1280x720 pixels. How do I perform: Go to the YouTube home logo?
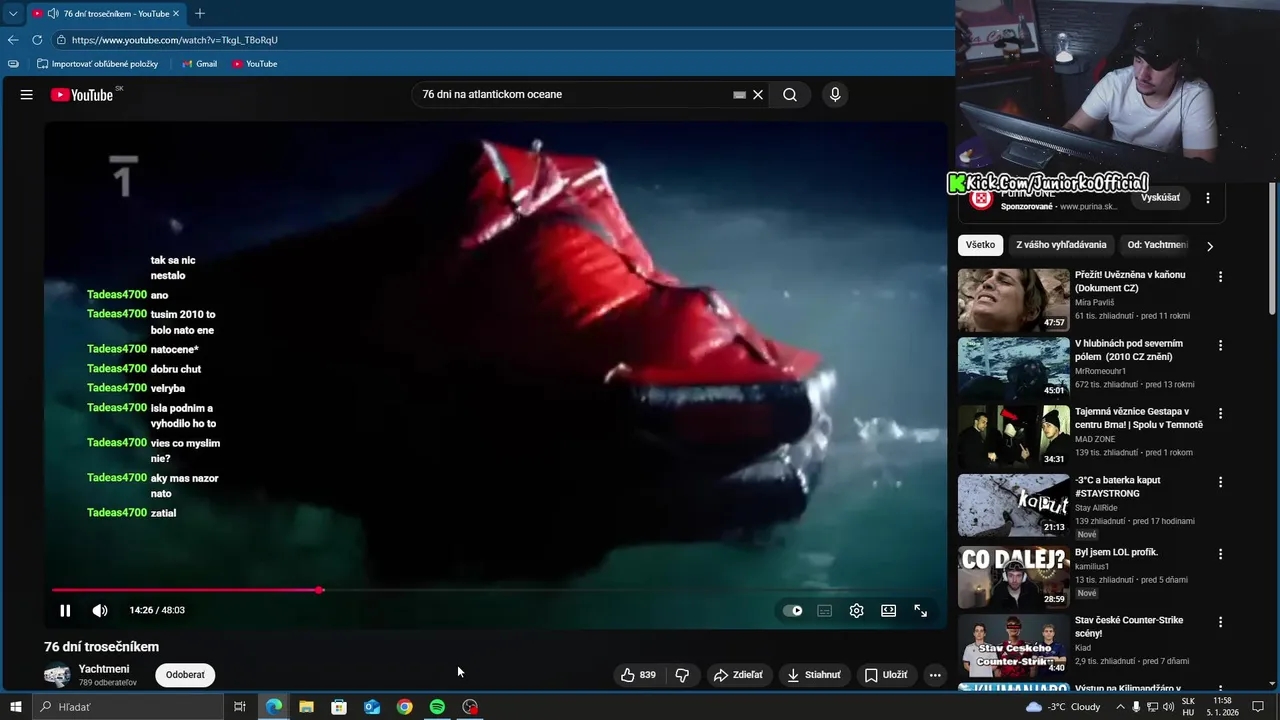(82, 95)
